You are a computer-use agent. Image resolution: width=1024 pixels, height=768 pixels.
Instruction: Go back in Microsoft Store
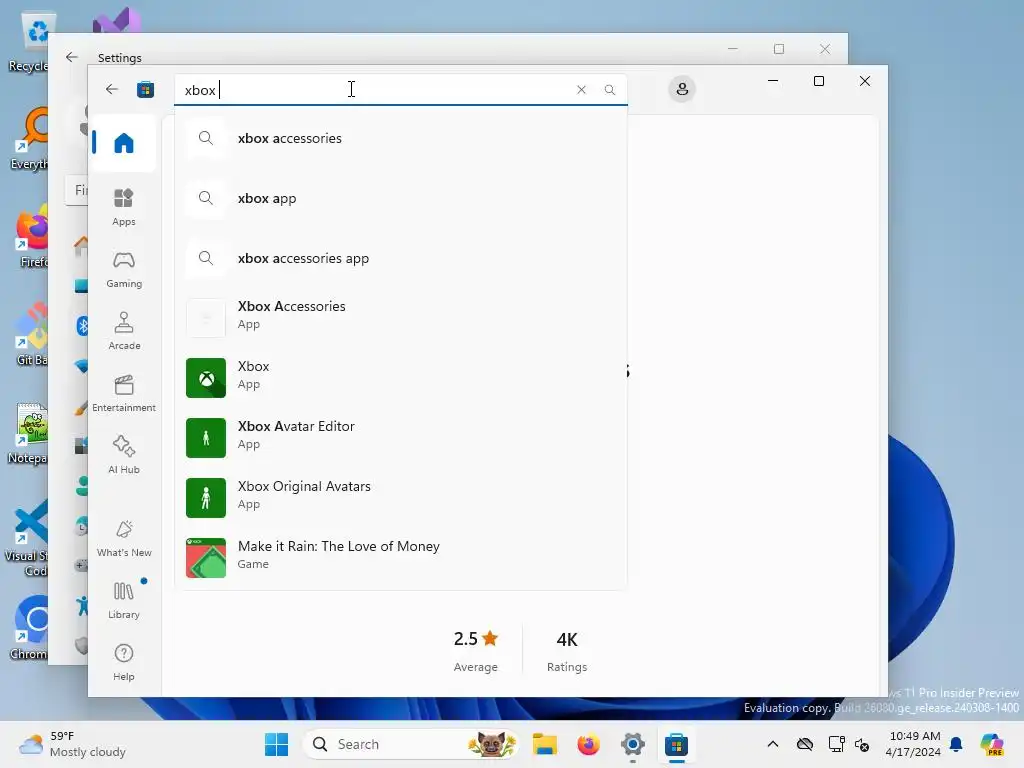[112, 89]
